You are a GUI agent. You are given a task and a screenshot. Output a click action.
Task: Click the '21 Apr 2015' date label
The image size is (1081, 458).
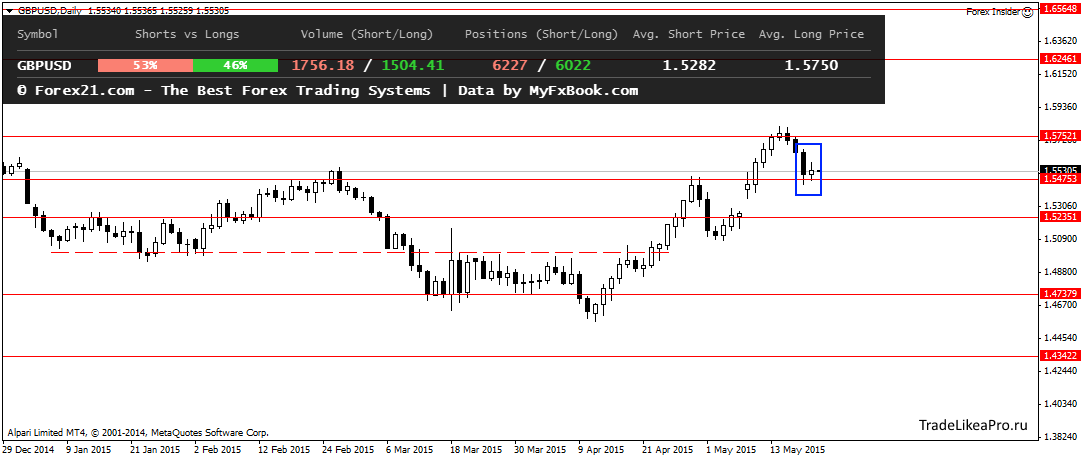(668, 450)
